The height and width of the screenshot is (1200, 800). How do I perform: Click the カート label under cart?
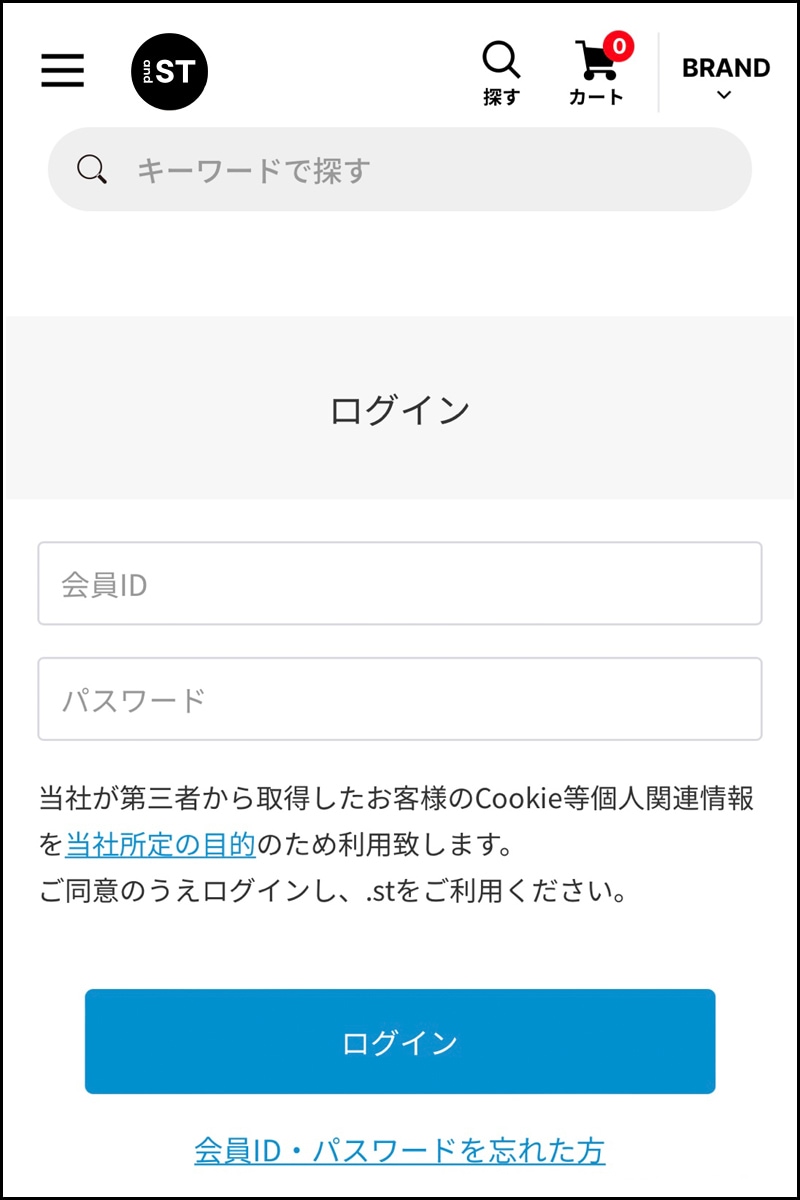pyautogui.click(x=596, y=97)
